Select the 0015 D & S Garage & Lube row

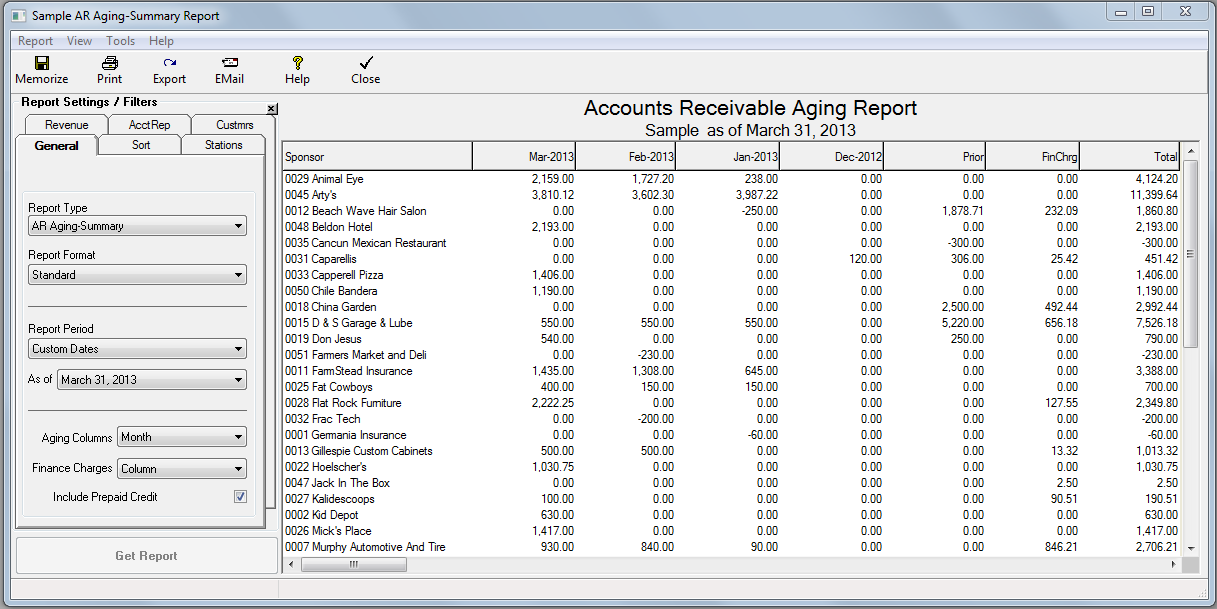732,323
